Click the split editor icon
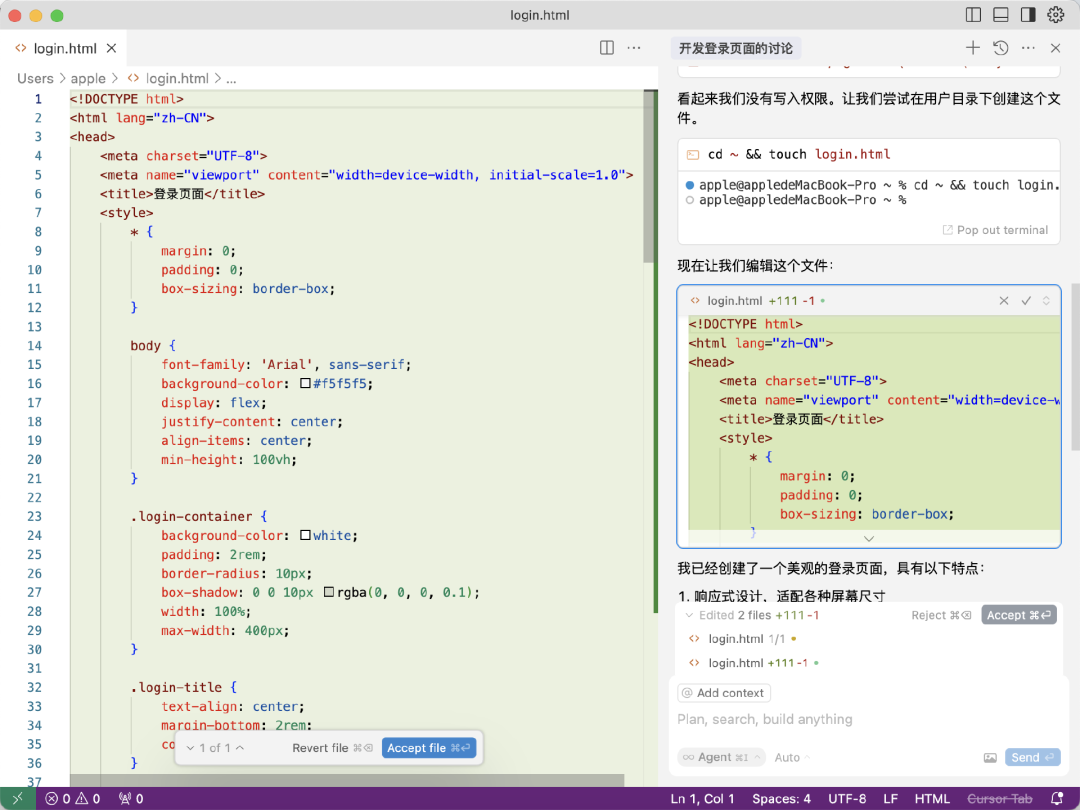The image size is (1080, 810). (607, 48)
